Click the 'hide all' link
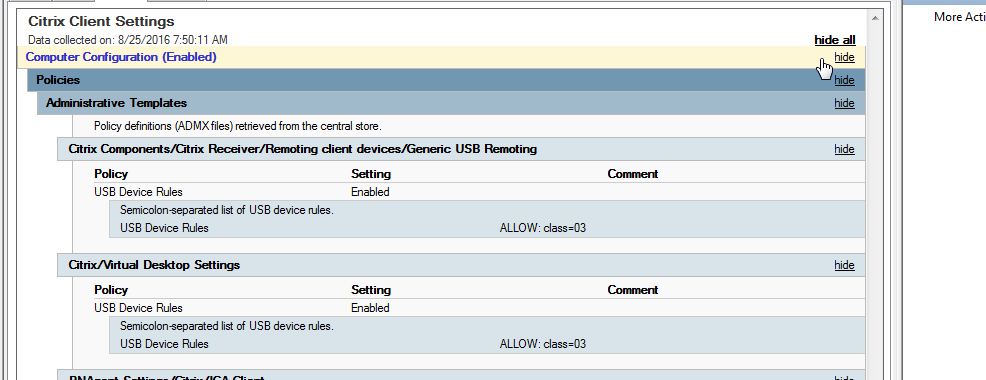The height and width of the screenshot is (380, 986). coord(834,40)
